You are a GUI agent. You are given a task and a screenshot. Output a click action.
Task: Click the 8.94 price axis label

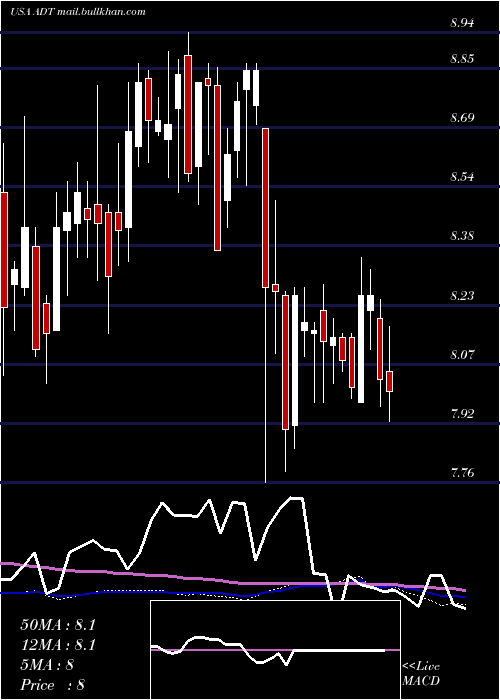coord(462,24)
